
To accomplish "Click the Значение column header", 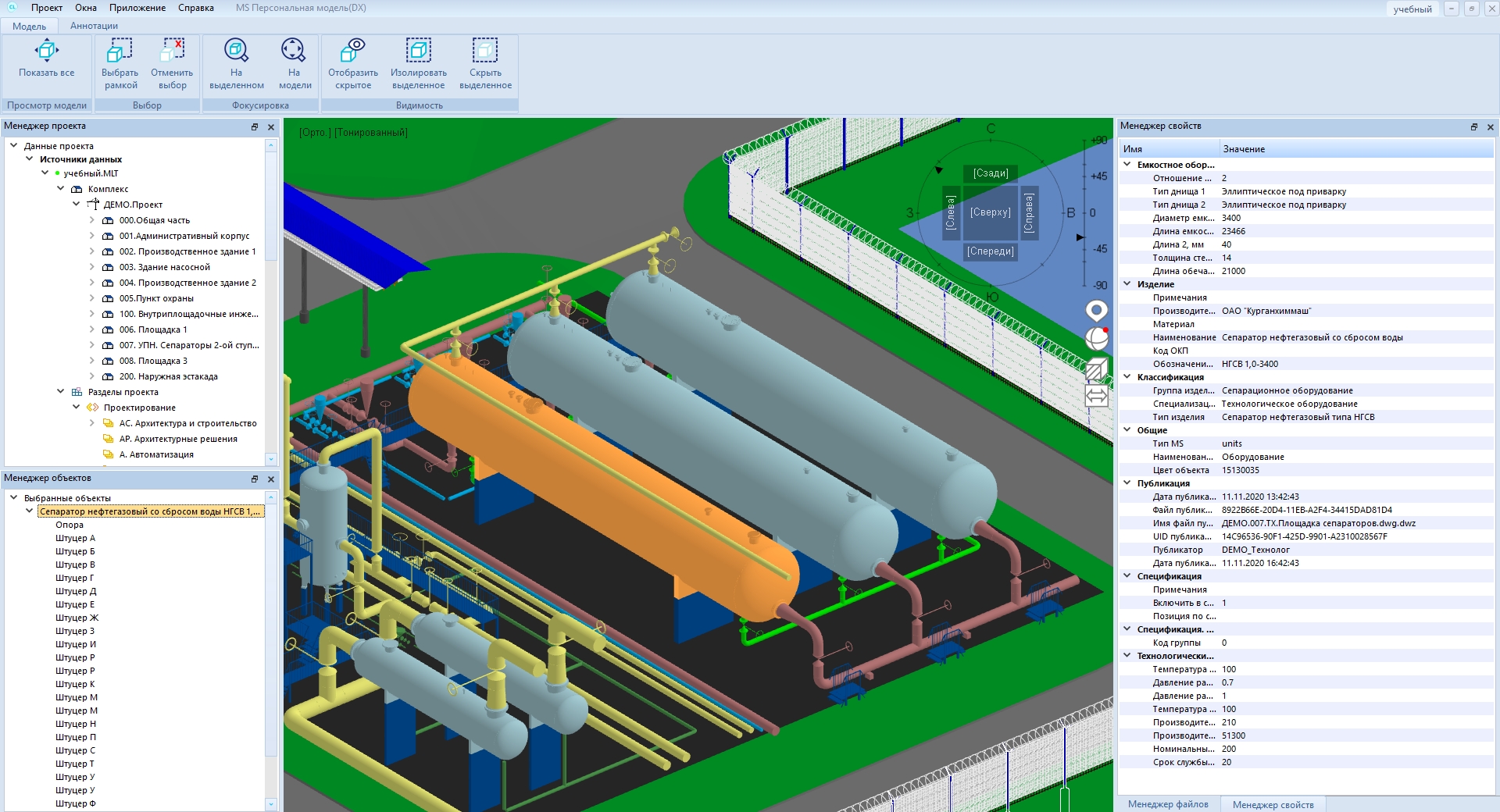I will tap(1244, 149).
